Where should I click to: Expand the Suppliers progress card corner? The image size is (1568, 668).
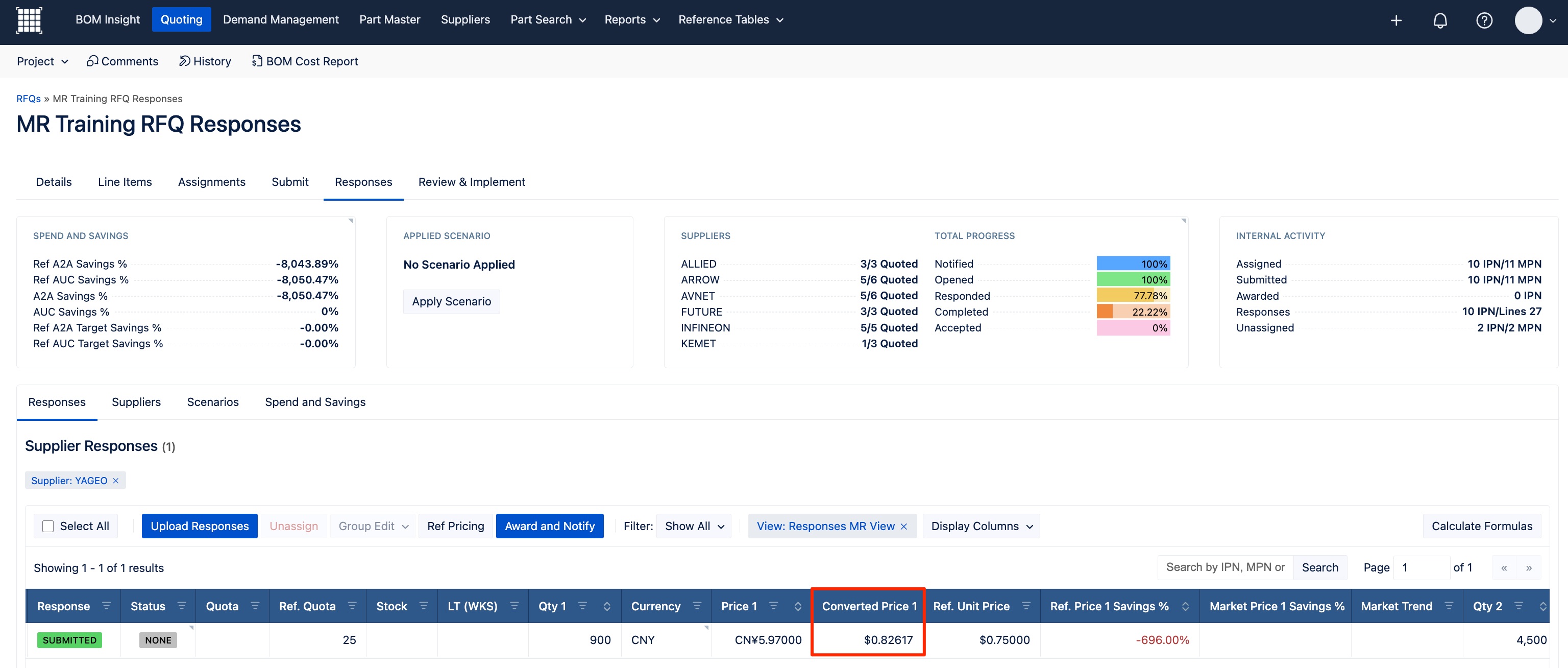point(1183,221)
